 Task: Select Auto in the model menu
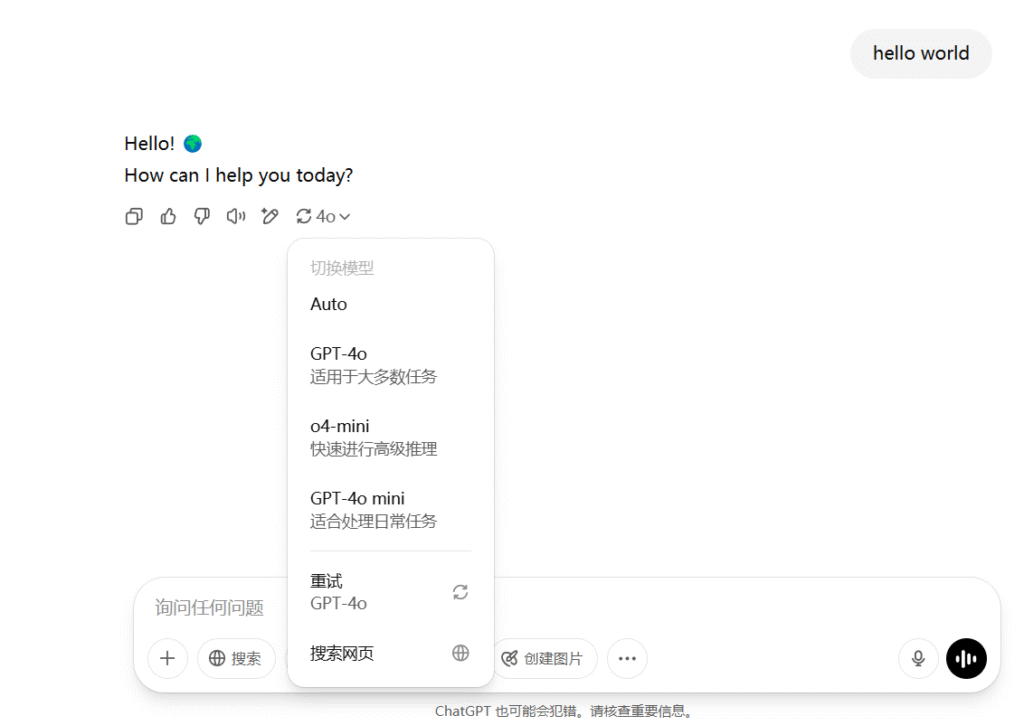pyautogui.click(x=391, y=304)
